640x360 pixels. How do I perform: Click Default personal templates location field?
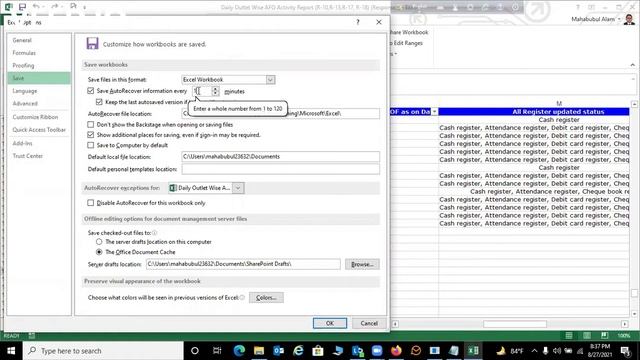tap(280, 169)
